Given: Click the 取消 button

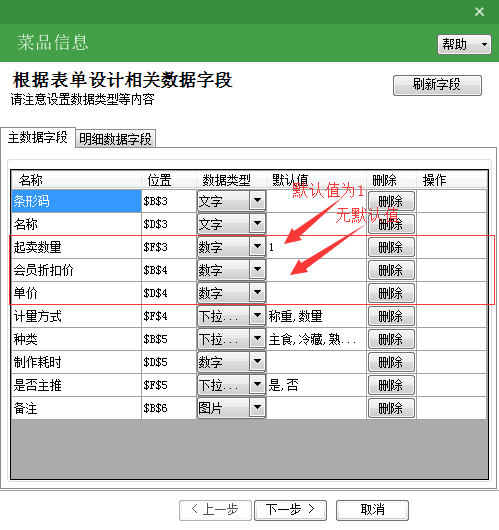Looking at the screenshot, I should tap(372, 510).
